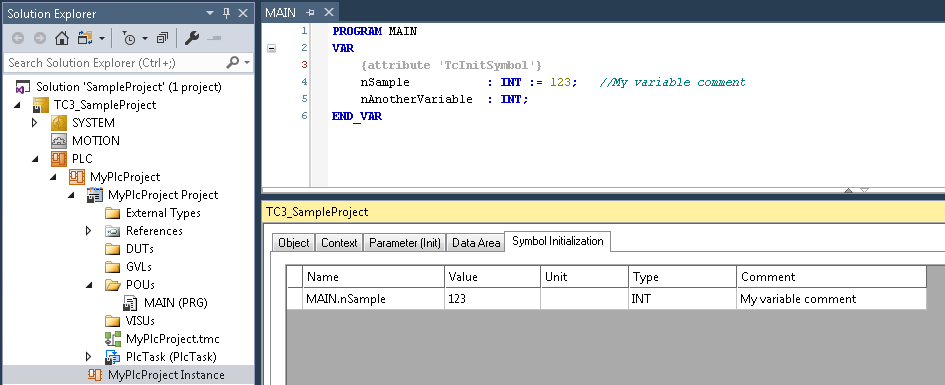This screenshot has height=385, width=945.
Task: Click the Unit column header
Action: [584, 277]
